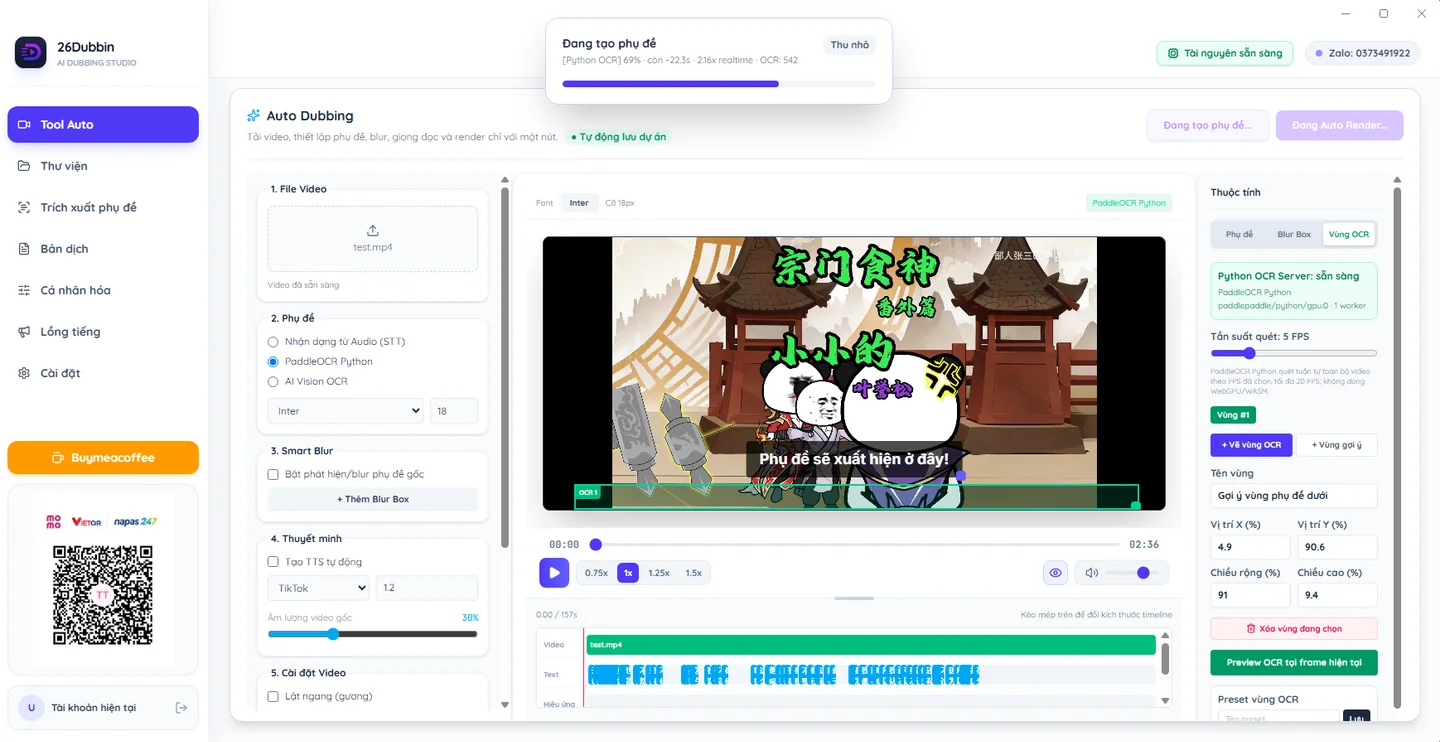1440x742 pixels.
Task: Click the Tài nguyên sẵn sàng status badge
Action: pos(1225,53)
